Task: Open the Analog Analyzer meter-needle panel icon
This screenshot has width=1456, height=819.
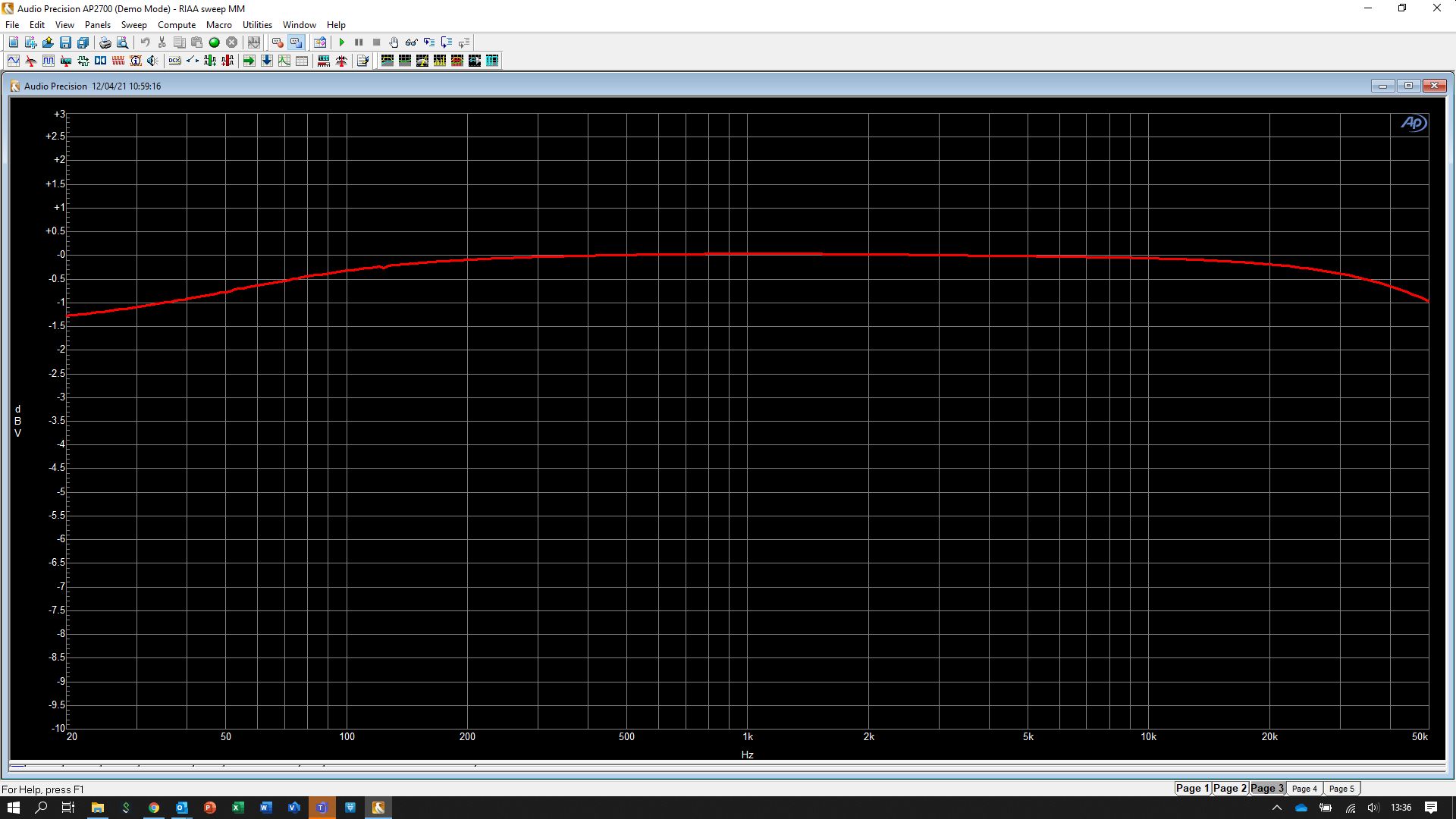Action: coord(31,61)
